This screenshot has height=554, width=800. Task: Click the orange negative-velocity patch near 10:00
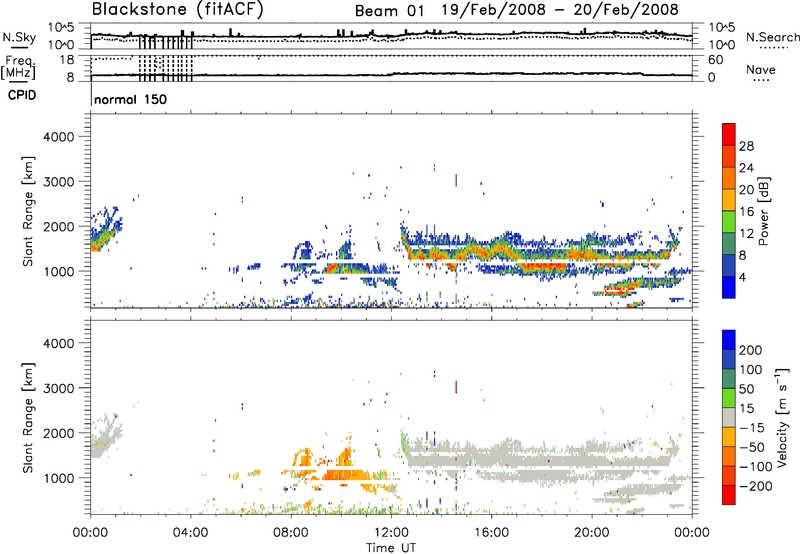click(x=343, y=475)
